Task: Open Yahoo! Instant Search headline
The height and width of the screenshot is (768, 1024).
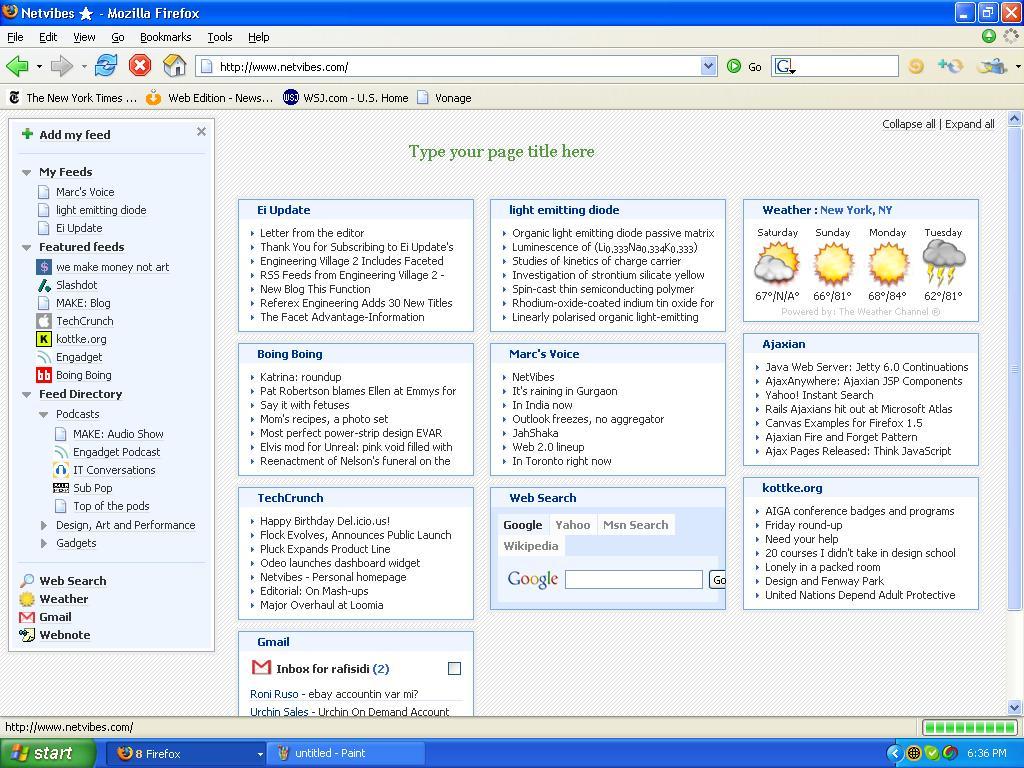Action: 819,394
